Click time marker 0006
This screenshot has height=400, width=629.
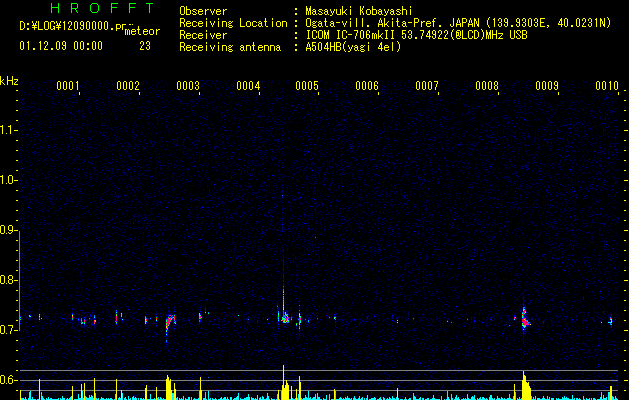point(367,86)
